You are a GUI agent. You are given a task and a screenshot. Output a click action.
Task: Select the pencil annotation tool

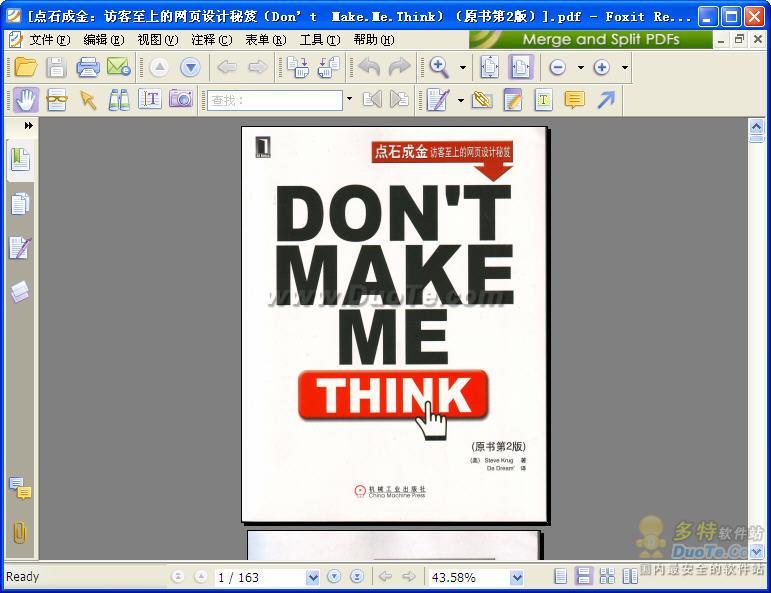pos(438,100)
